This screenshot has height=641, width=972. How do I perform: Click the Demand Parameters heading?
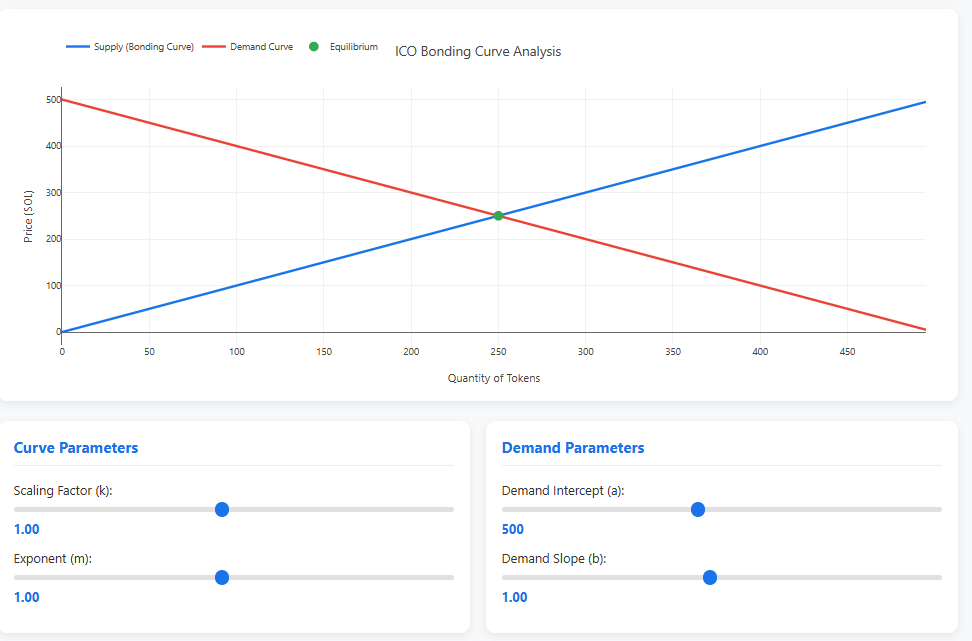point(572,448)
